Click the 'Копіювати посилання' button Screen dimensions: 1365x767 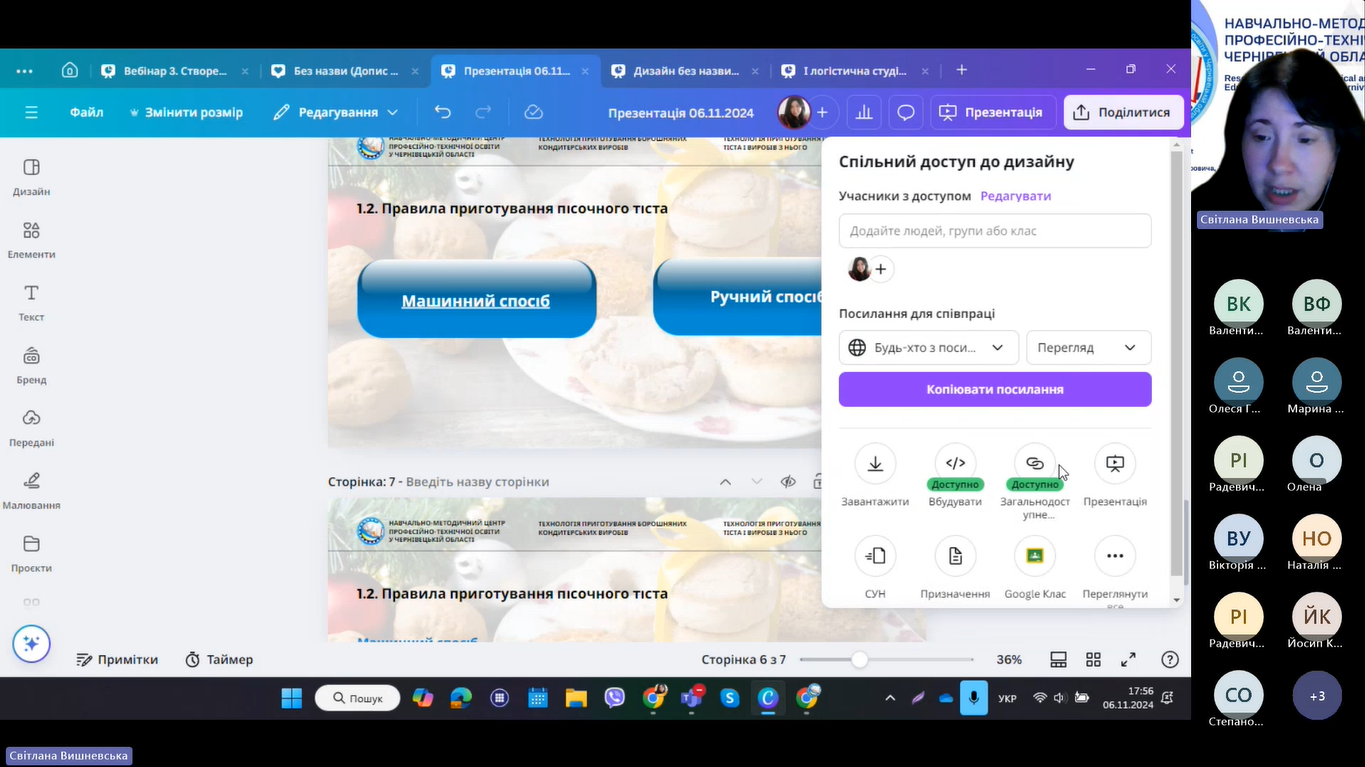(995, 390)
